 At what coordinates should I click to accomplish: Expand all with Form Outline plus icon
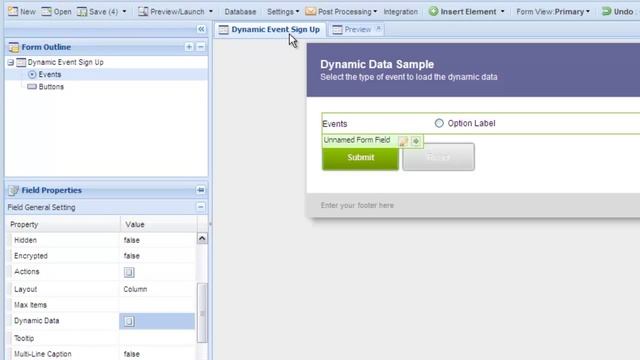click(189, 47)
